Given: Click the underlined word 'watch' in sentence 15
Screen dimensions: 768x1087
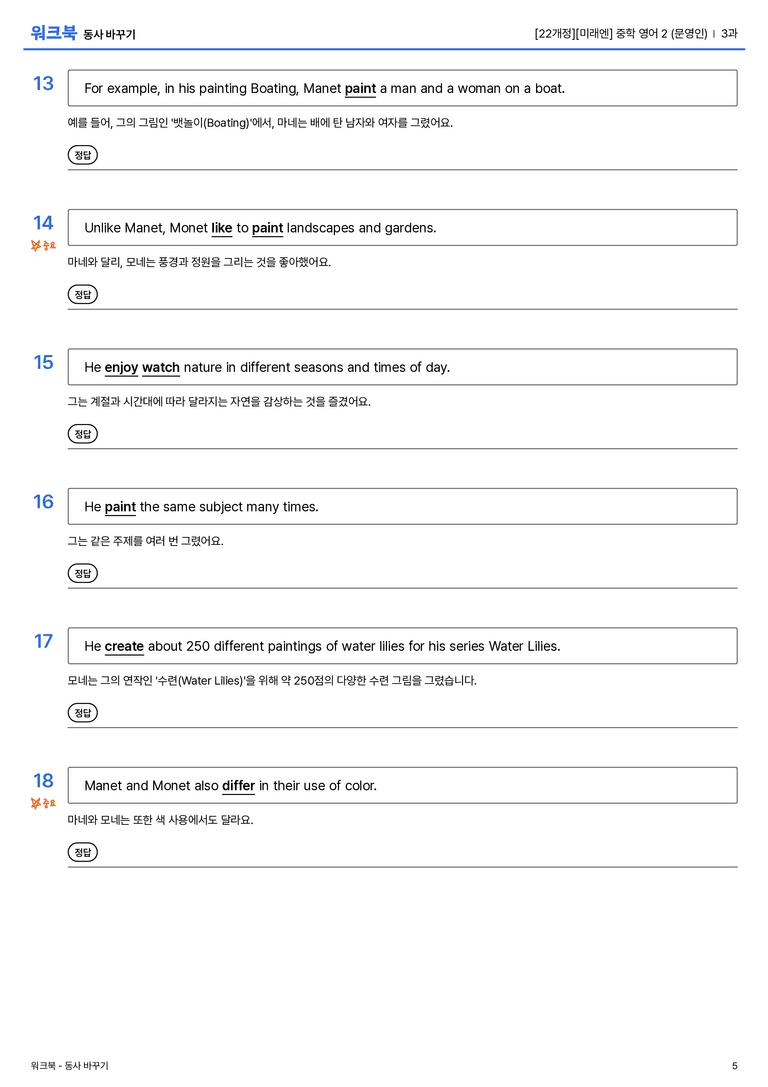Looking at the screenshot, I should pos(161,367).
